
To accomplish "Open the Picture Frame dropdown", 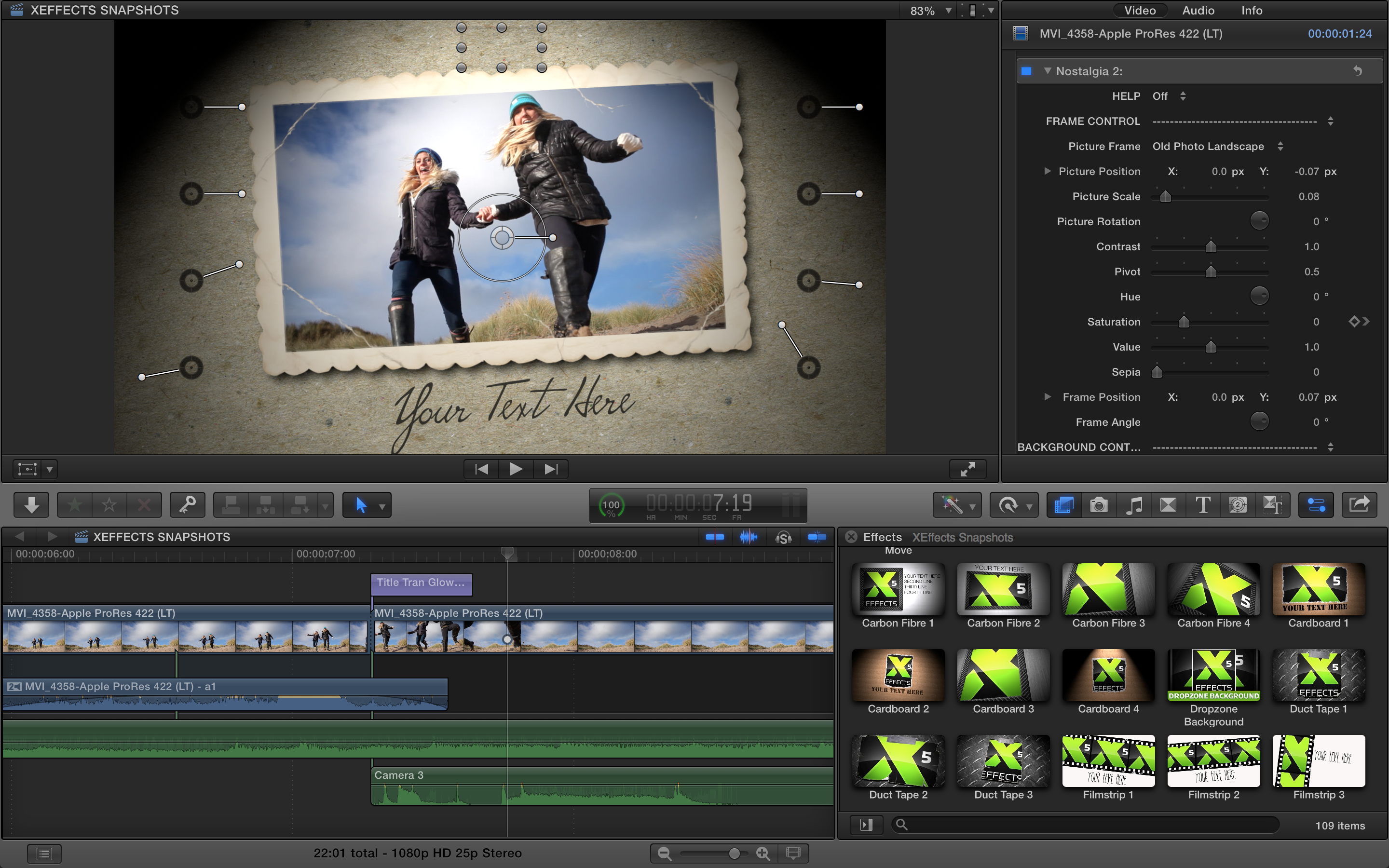I will [x=1217, y=147].
